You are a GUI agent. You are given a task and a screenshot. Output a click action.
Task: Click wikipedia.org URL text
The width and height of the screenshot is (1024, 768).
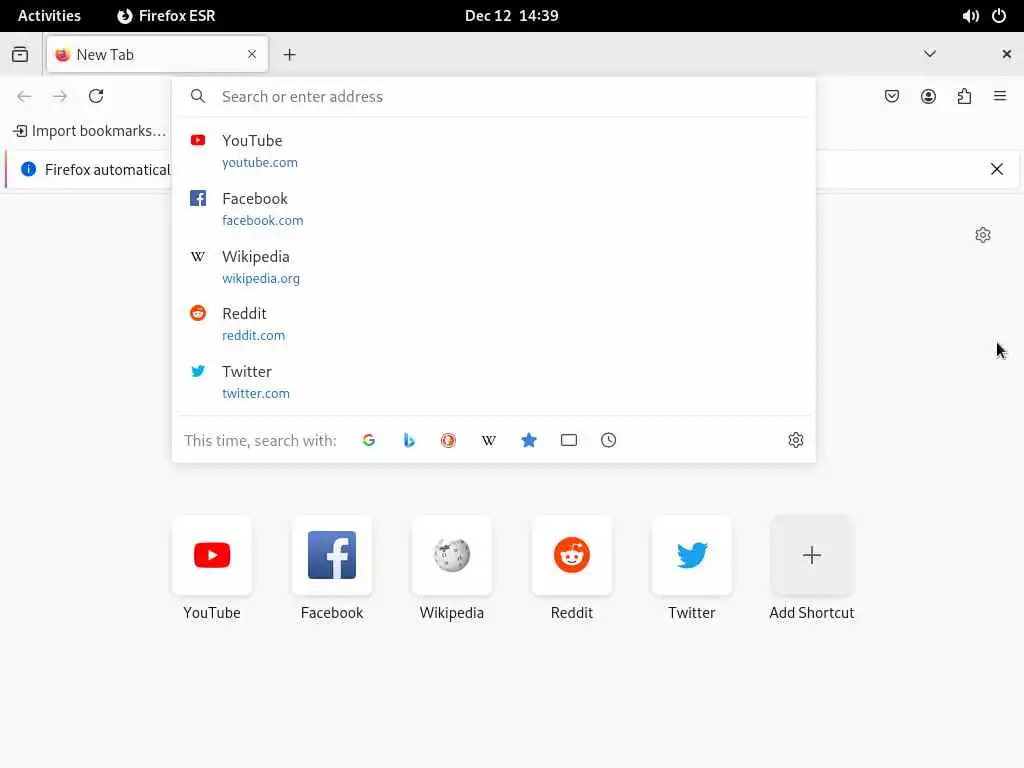(261, 279)
